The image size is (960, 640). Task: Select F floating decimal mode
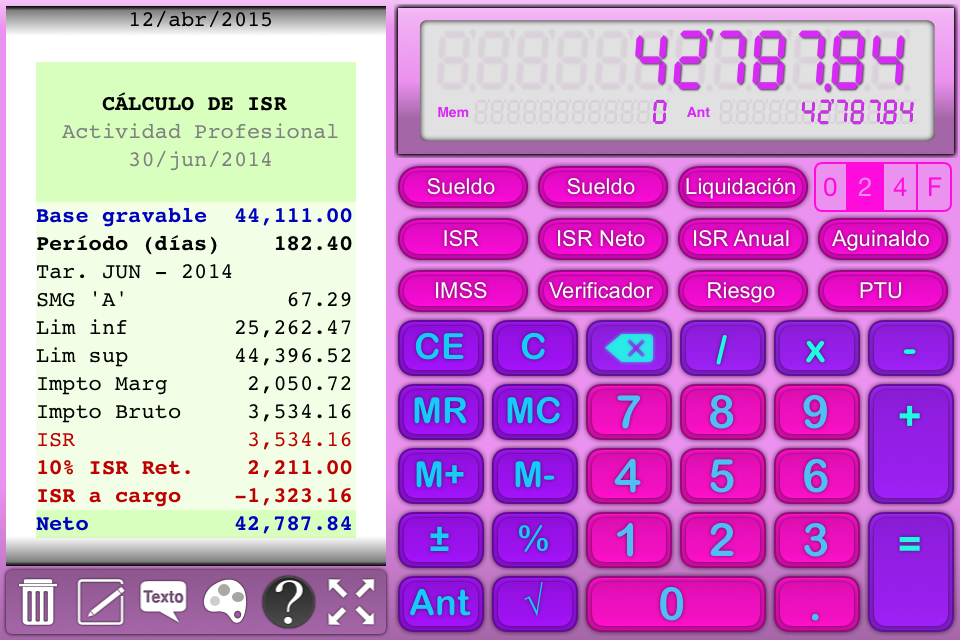[x=934, y=187]
